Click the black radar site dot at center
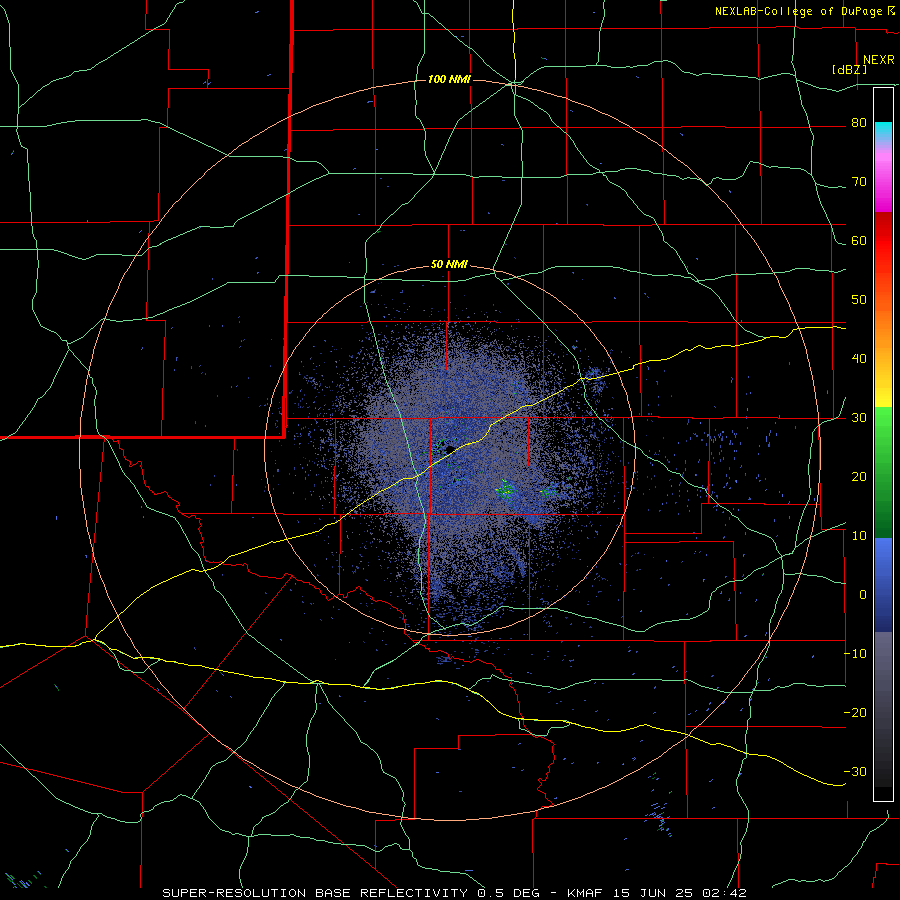Viewport: 900px width, 900px height. [x=451, y=449]
